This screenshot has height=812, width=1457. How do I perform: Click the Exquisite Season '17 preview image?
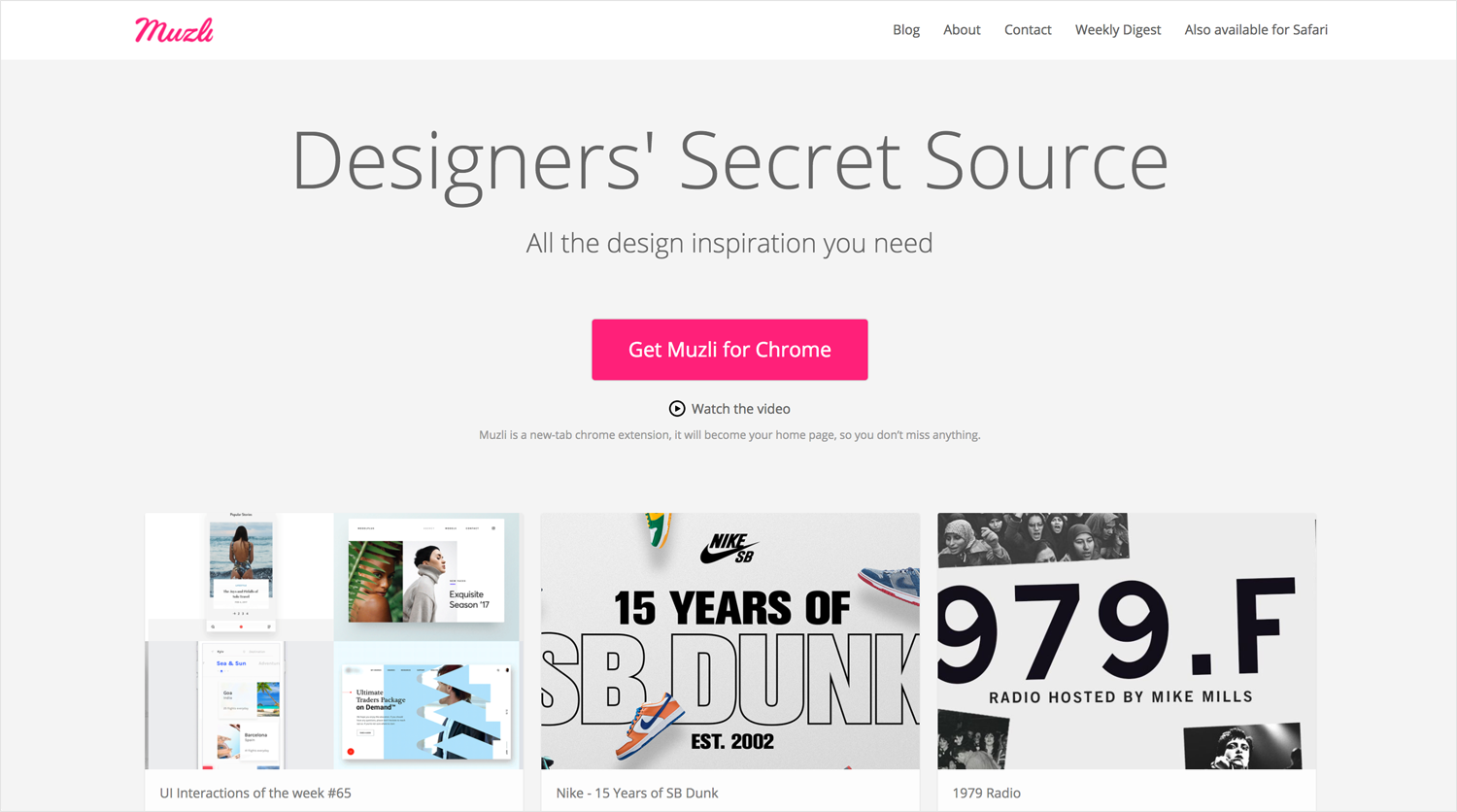(x=426, y=577)
